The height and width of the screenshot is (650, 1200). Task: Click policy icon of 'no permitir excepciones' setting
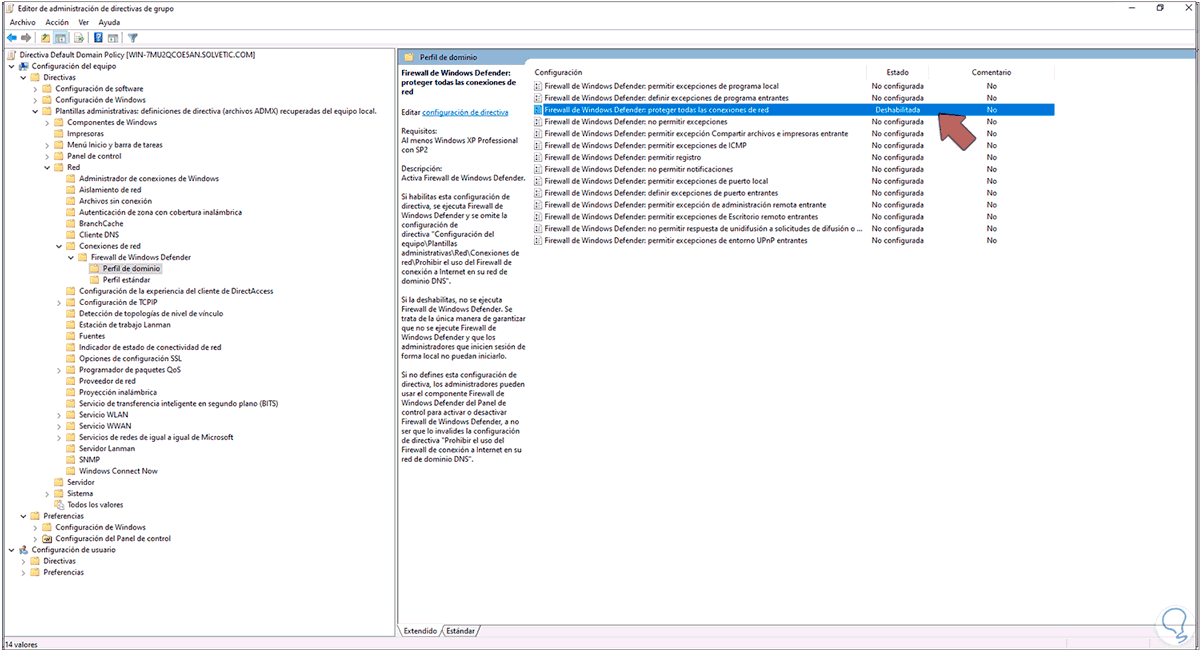pyautogui.click(x=538, y=121)
